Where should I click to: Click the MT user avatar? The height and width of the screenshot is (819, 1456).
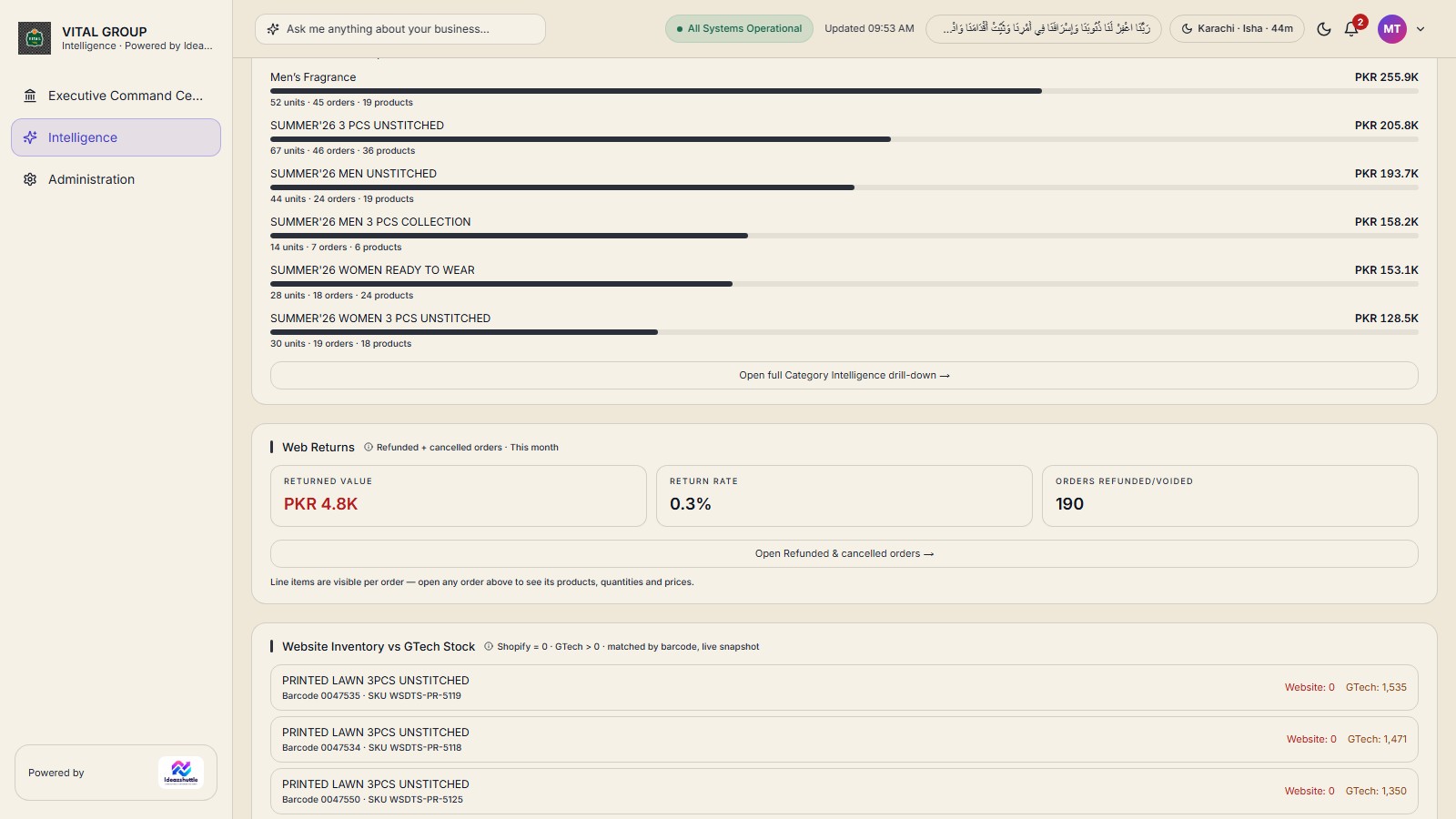[x=1392, y=29]
